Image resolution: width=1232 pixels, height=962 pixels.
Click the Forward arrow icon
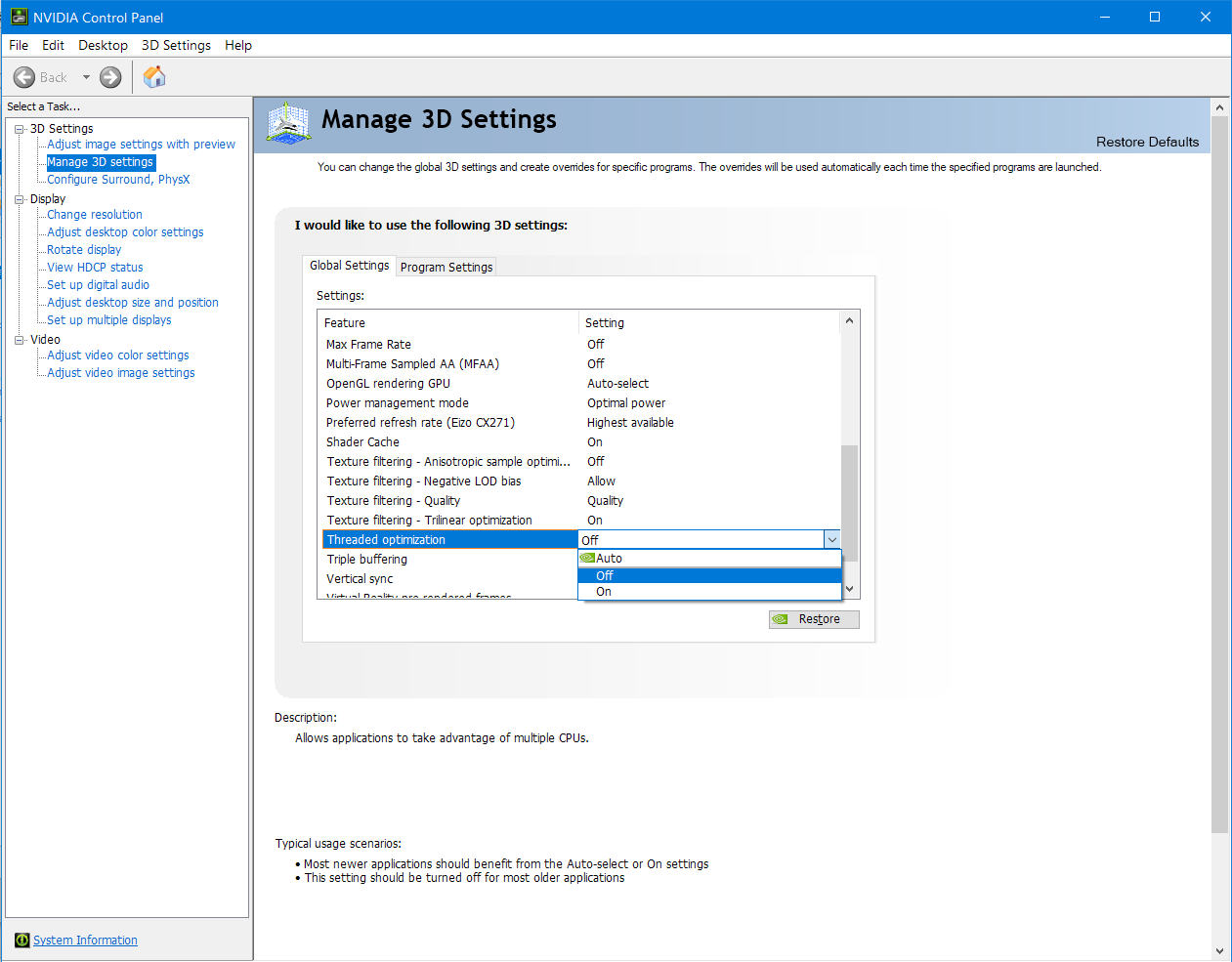(110, 77)
